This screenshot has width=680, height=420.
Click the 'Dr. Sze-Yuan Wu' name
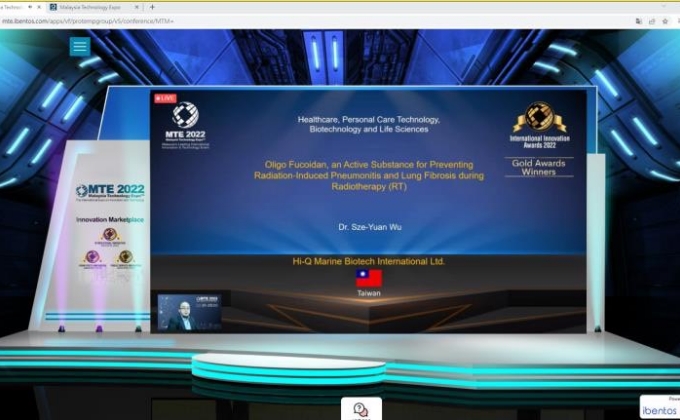tap(370, 227)
